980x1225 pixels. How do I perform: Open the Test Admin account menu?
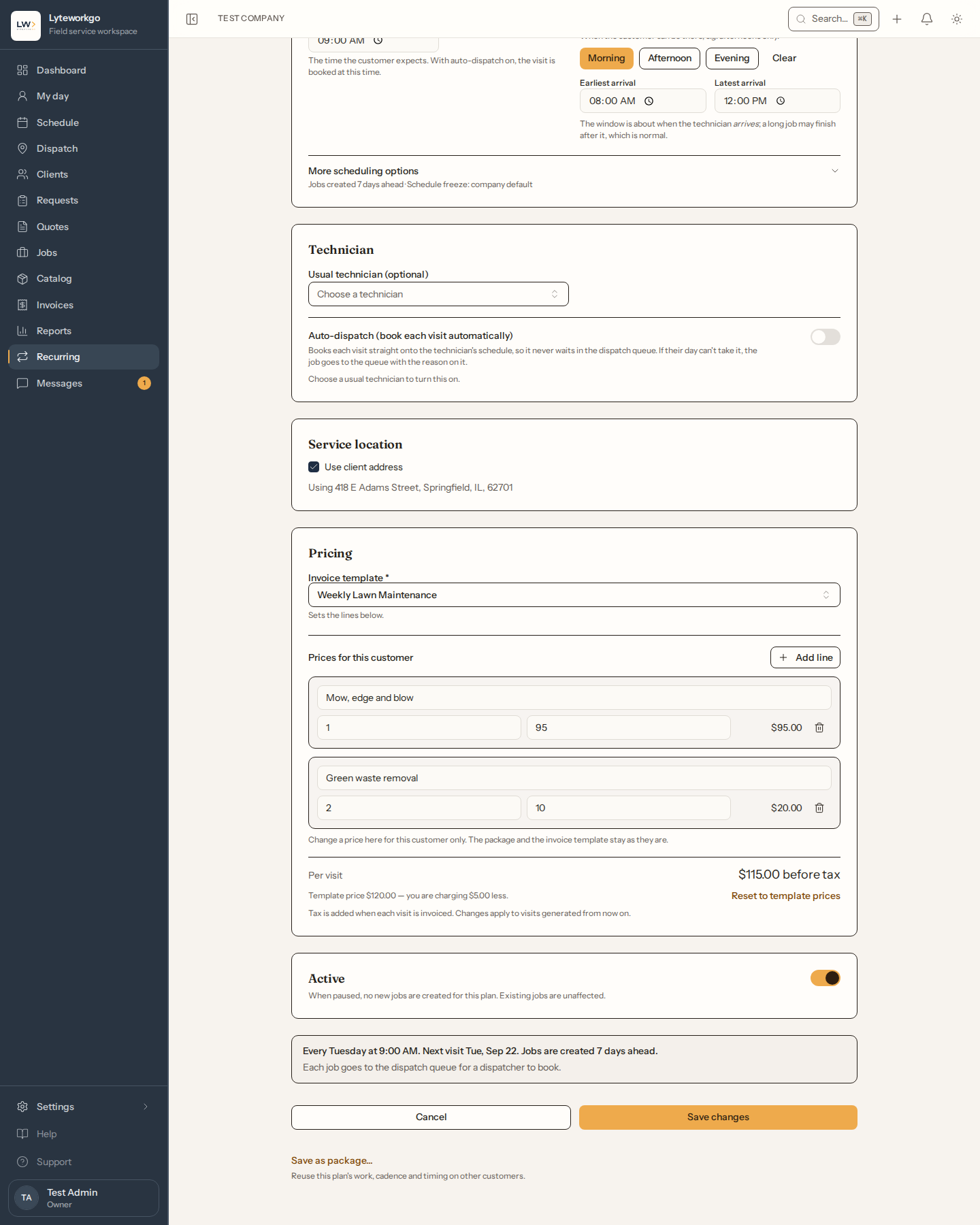click(x=84, y=1198)
